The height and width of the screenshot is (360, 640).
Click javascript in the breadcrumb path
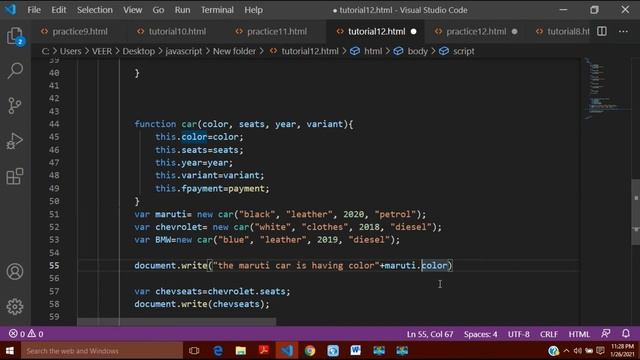pos(184,51)
